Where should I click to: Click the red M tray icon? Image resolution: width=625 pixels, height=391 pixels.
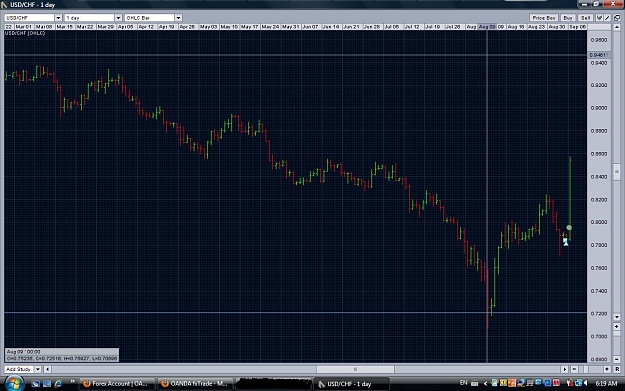[556, 383]
